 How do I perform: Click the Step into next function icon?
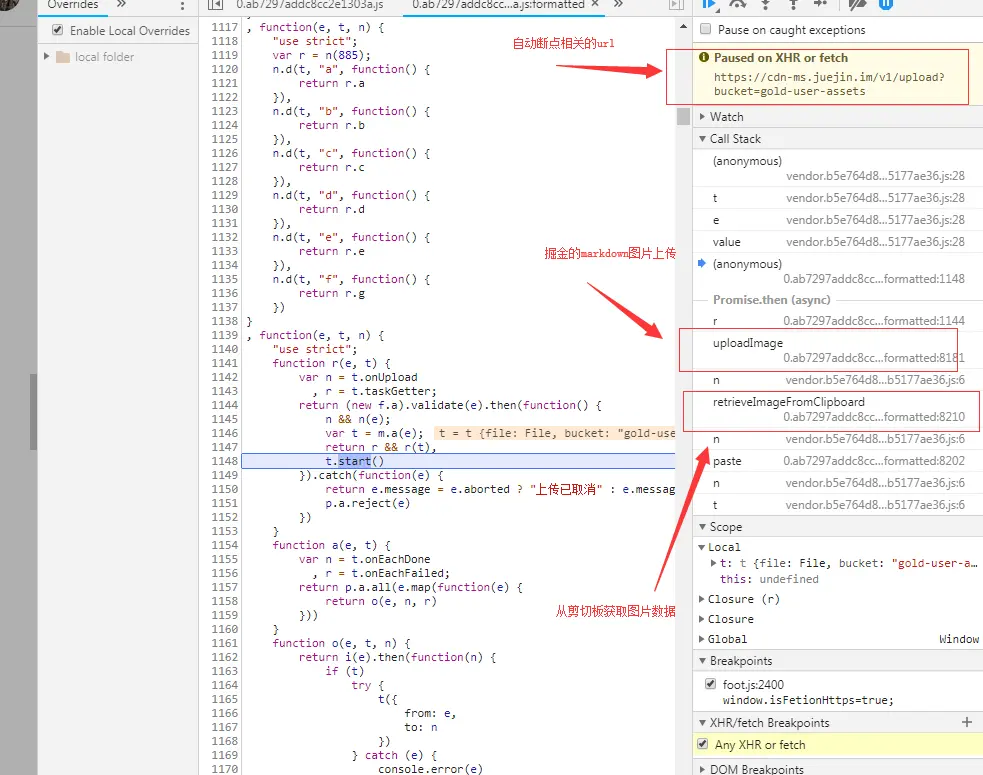(765, 4)
